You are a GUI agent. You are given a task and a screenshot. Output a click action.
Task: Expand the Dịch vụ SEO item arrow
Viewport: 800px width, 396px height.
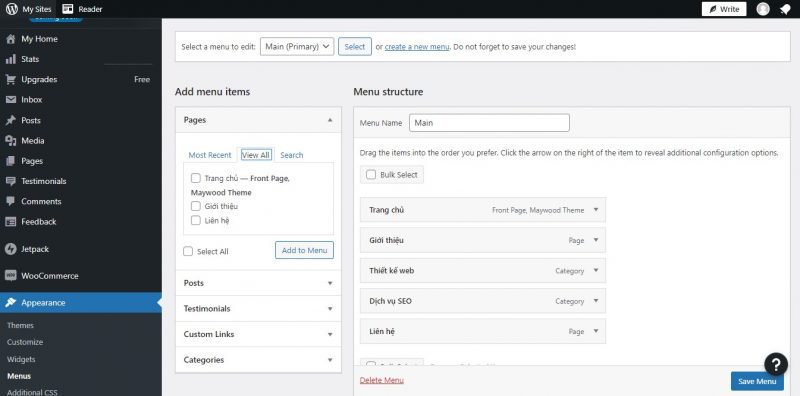click(595, 301)
